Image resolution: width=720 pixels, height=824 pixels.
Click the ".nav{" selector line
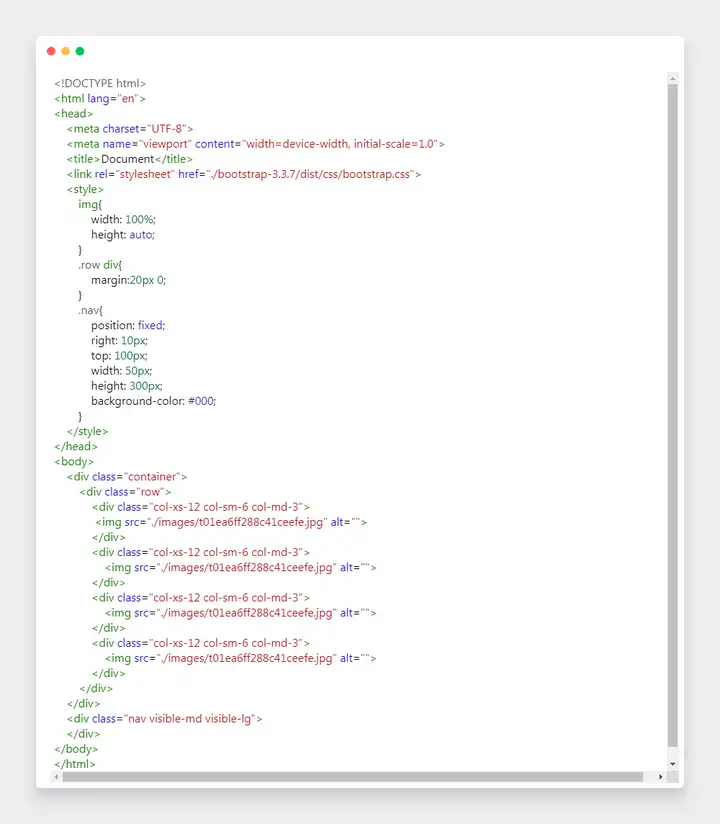[90, 311]
